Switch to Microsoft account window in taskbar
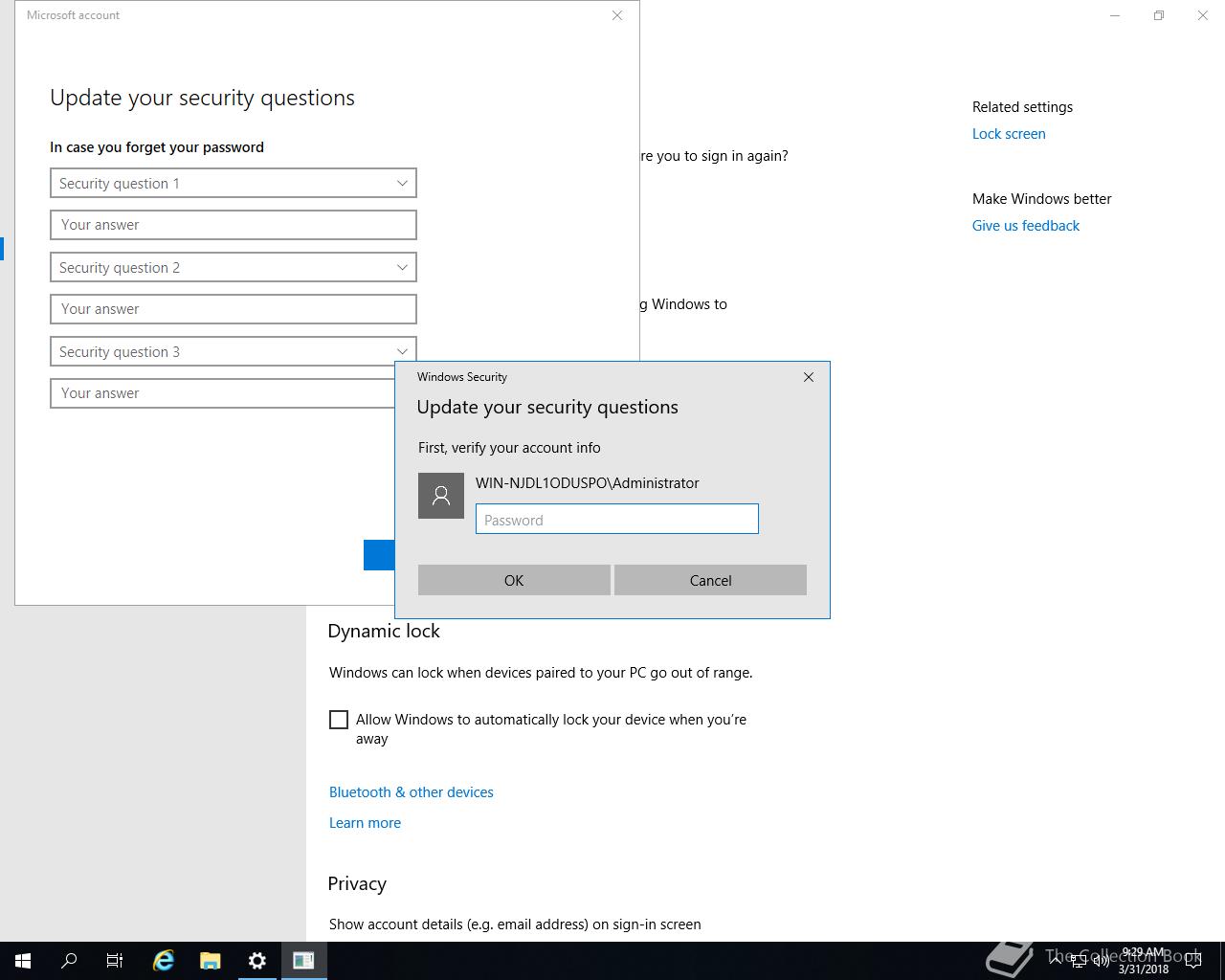The width and height of the screenshot is (1225, 980). [x=303, y=961]
